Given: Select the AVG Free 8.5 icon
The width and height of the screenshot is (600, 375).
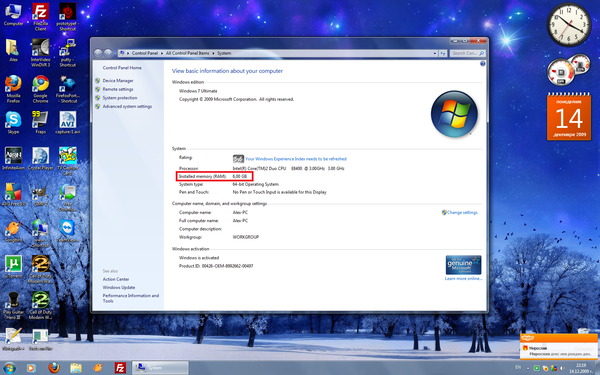Looking at the screenshot, I should pos(13,195).
